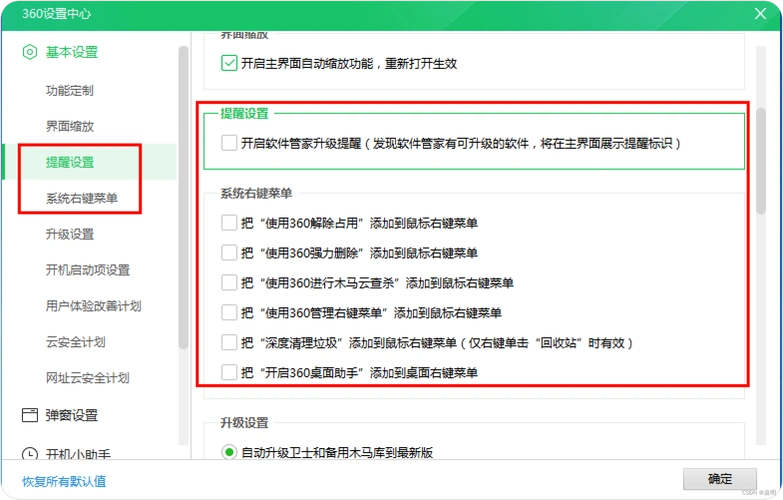Screen dimensions: 783x500
Task: Check the 使用360强力删除 option
Action: tap(229, 253)
